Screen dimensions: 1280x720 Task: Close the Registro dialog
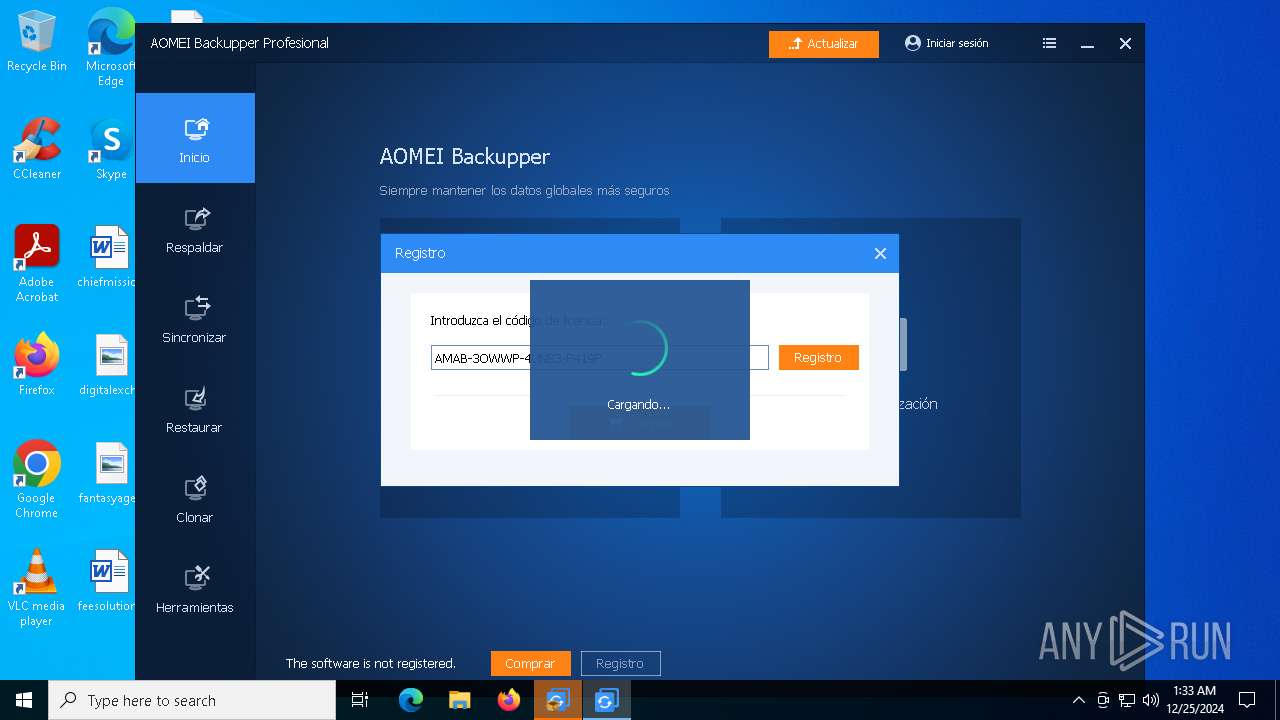[x=880, y=253]
